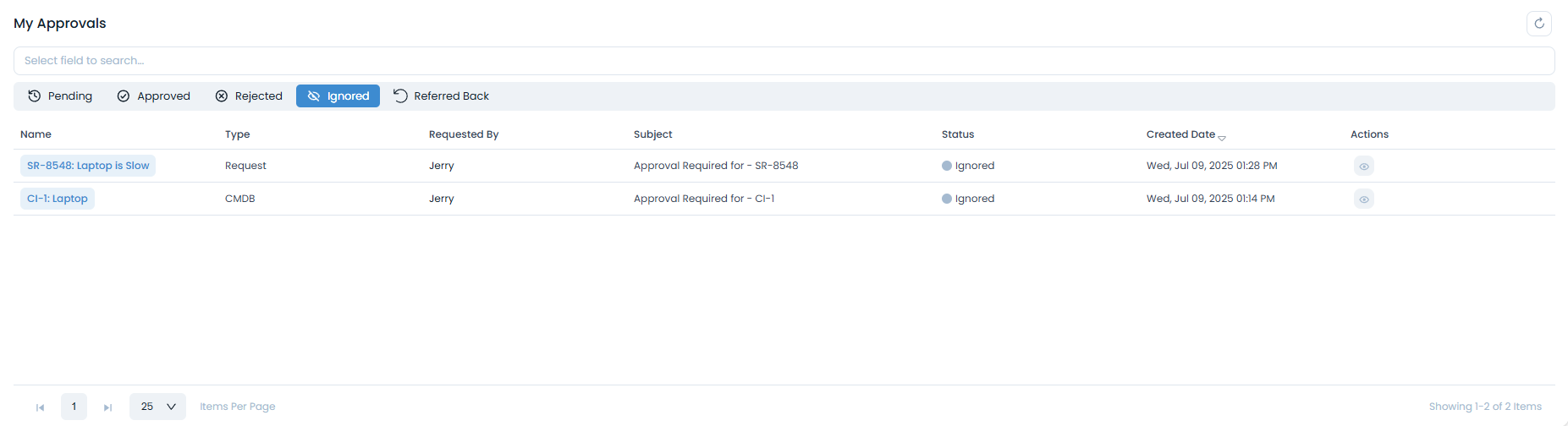Screen dimensions: 1568x426
Task: Sort by the Created Date column arrow
Action: (1221, 137)
